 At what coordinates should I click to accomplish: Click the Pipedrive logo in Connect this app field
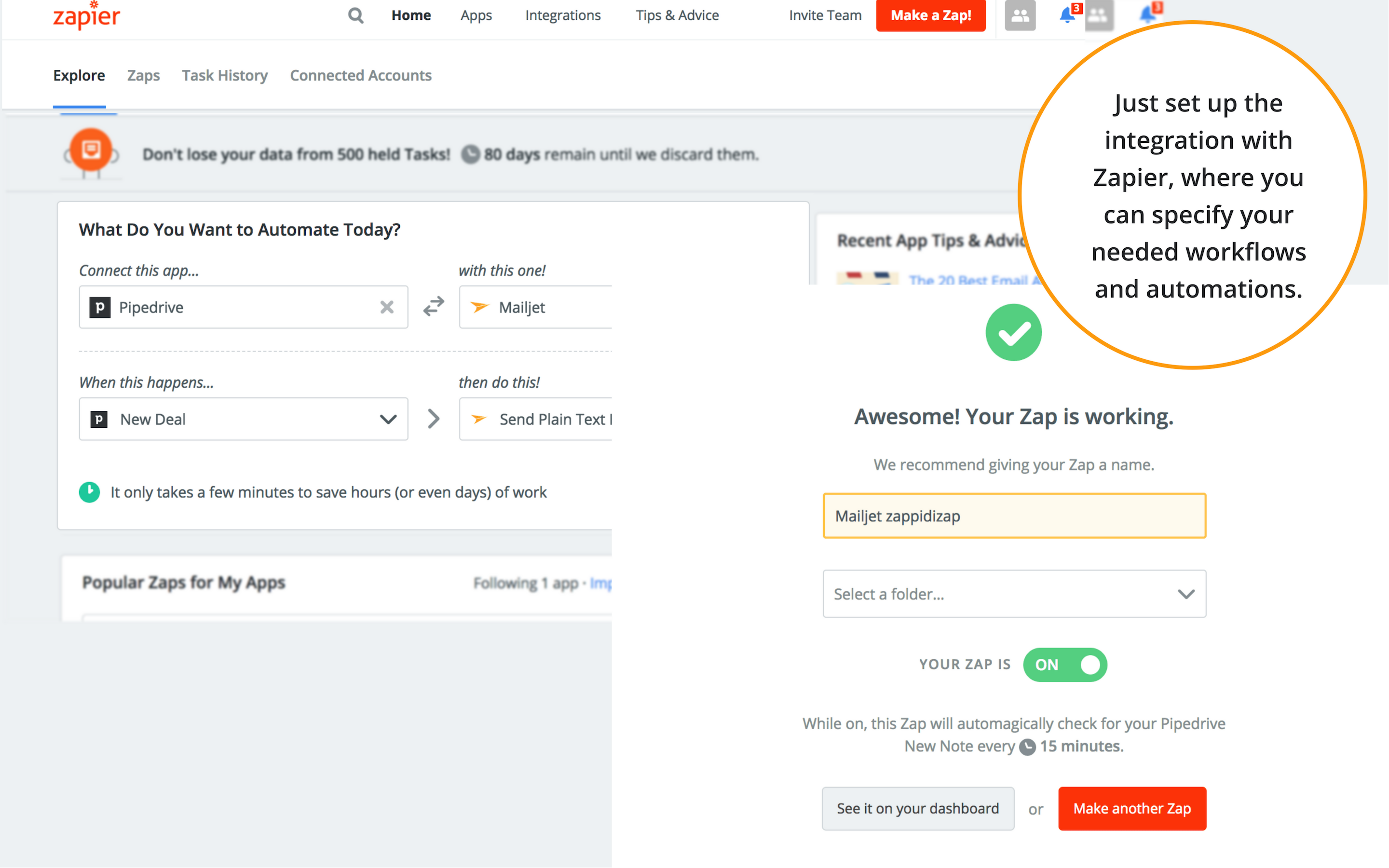(x=100, y=307)
